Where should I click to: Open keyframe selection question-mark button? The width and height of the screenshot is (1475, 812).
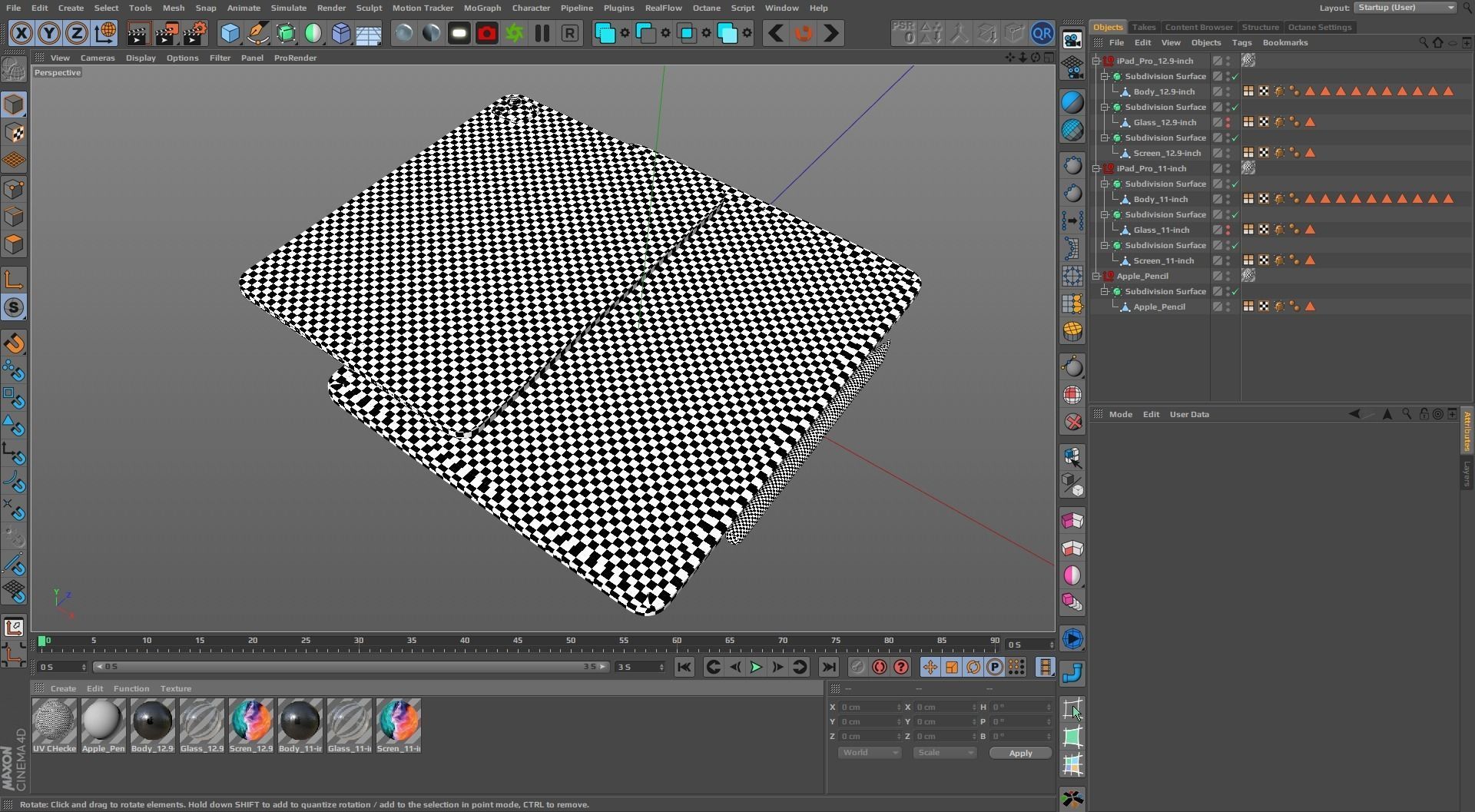click(901, 667)
